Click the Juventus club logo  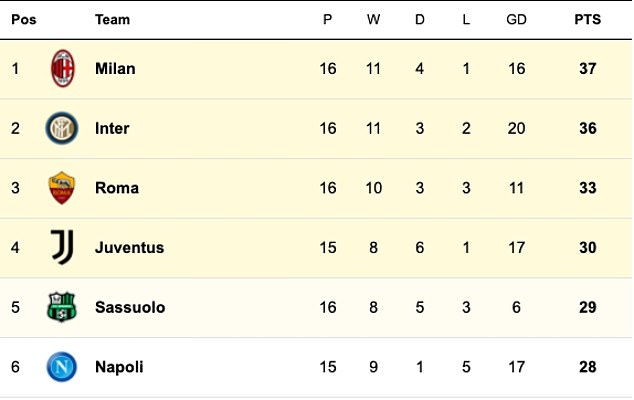point(62,247)
